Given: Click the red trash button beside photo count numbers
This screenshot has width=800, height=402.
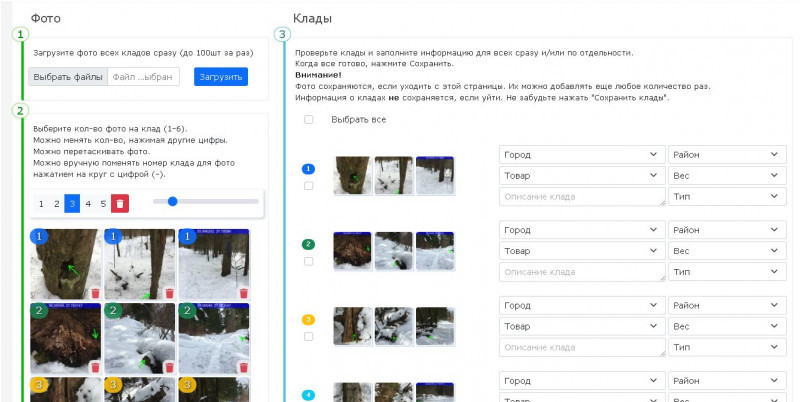Looking at the screenshot, I should click(x=120, y=203).
